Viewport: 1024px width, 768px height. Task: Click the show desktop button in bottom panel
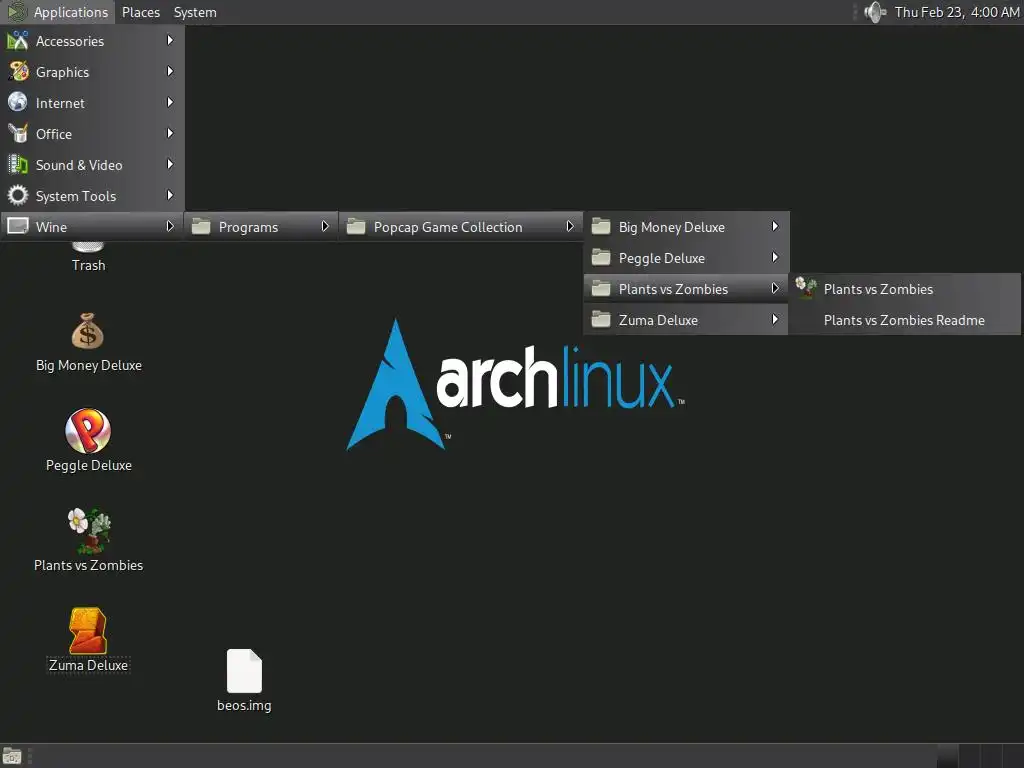click(12, 756)
